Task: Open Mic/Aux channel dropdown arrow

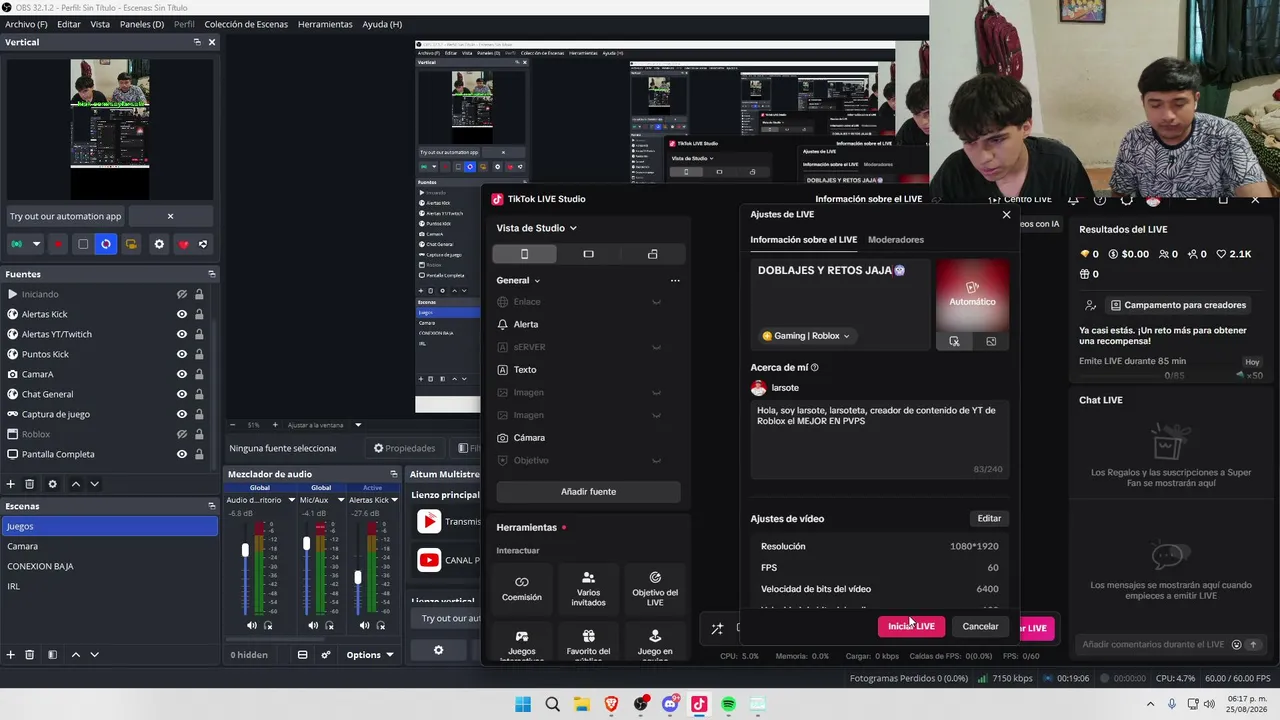Action: tap(341, 500)
